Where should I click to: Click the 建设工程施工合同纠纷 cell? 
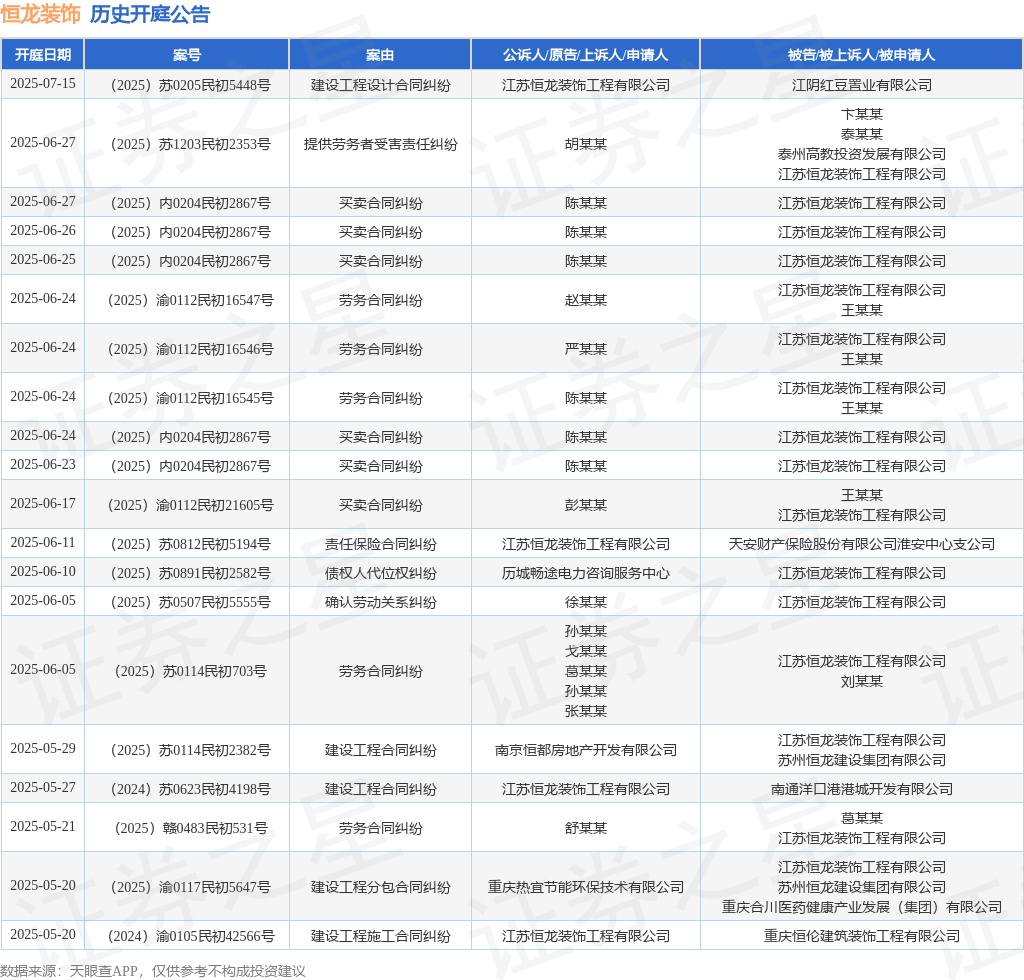380,936
